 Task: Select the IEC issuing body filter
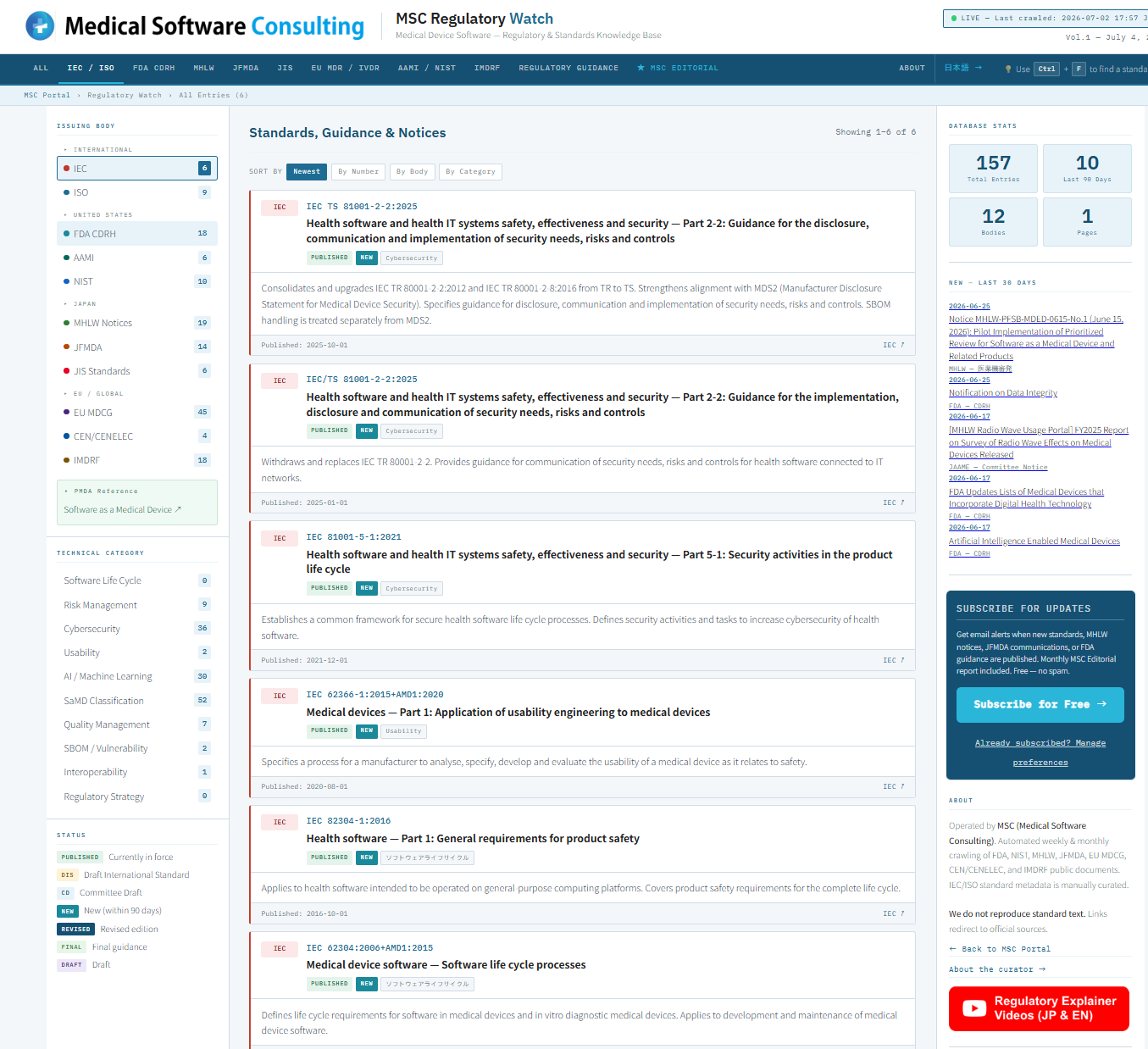(x=137, y=169)
